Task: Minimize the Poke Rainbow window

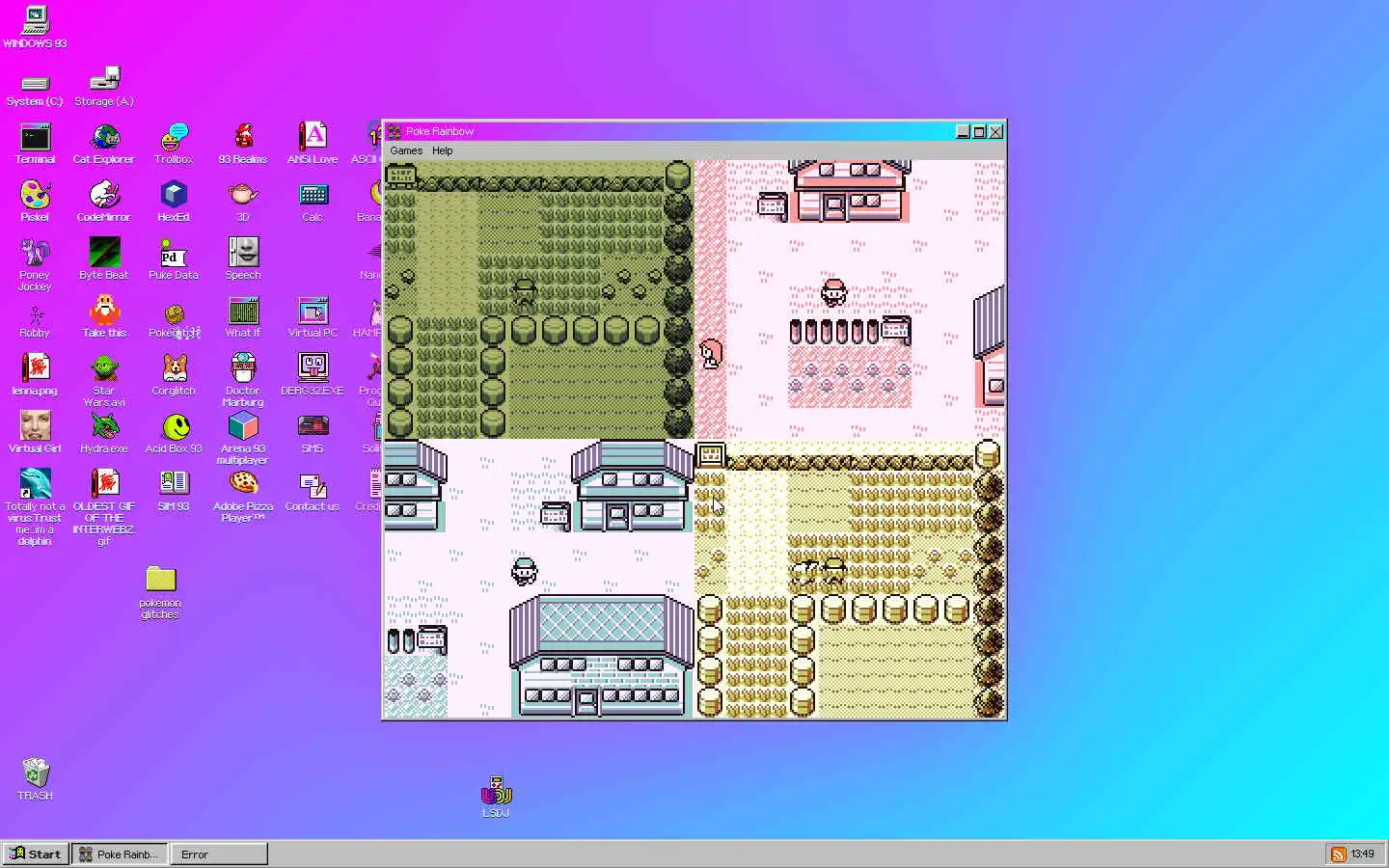Action: point(963,132)
